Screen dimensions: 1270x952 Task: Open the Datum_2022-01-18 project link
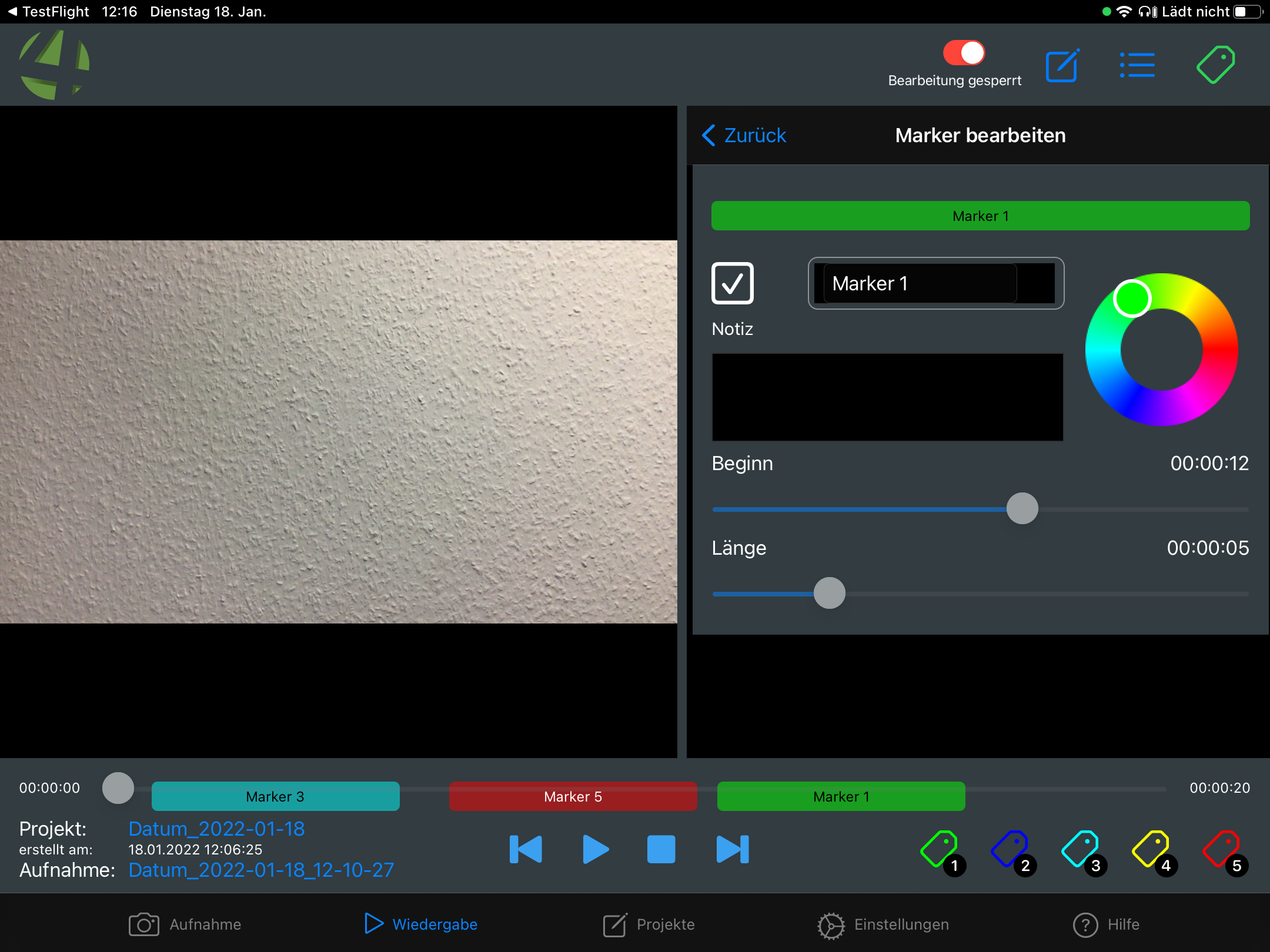(x=216, y=829)
